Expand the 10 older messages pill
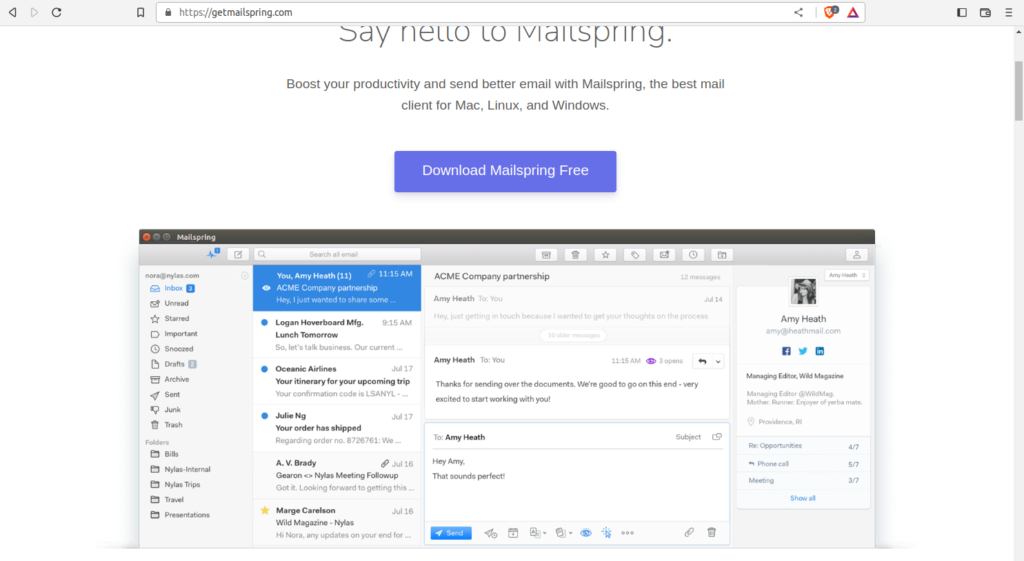 tap(573, 335)
